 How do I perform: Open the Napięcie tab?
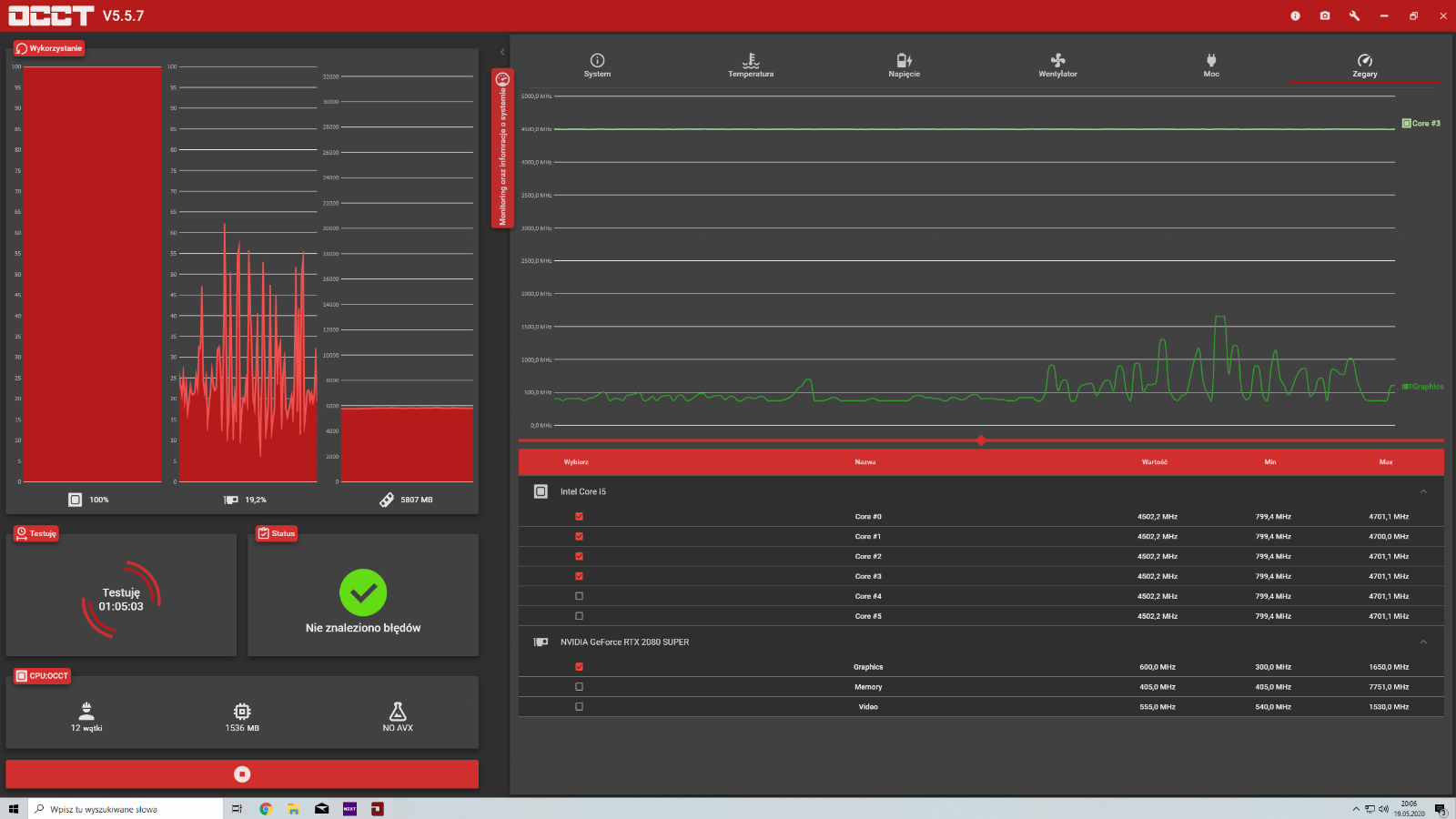coord(904,66)
